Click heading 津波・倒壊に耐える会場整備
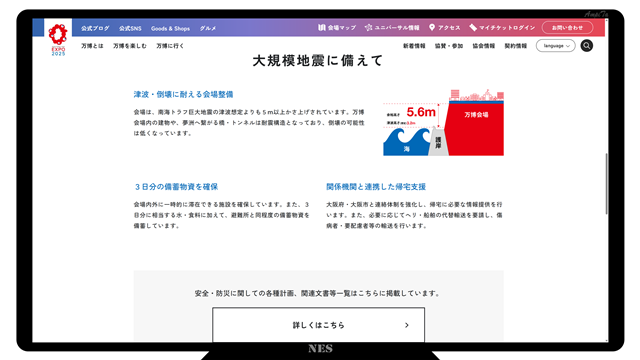The image size is (640, 360). pos(183,94)
